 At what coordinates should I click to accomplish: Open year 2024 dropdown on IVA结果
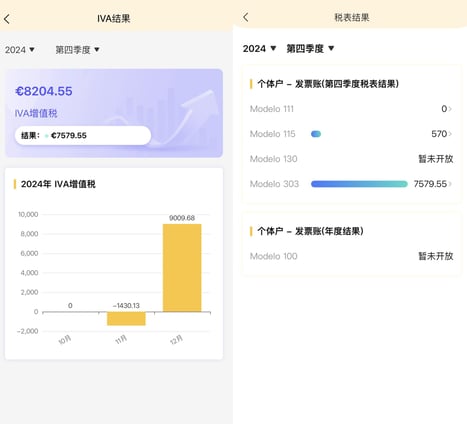(x=20, y=50)
